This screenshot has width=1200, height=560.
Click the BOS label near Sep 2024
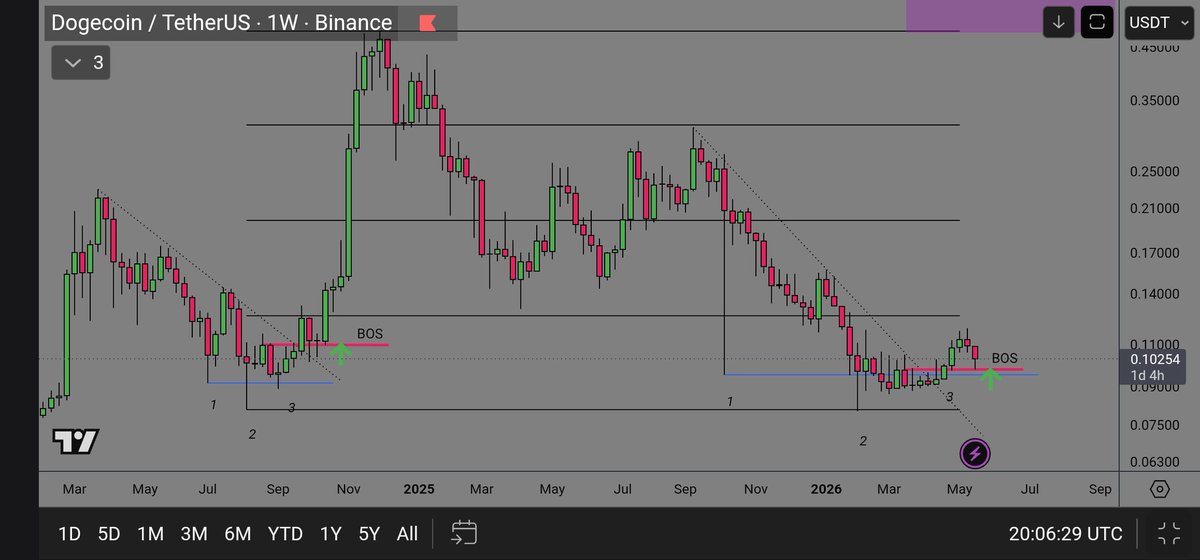(370, 334)
